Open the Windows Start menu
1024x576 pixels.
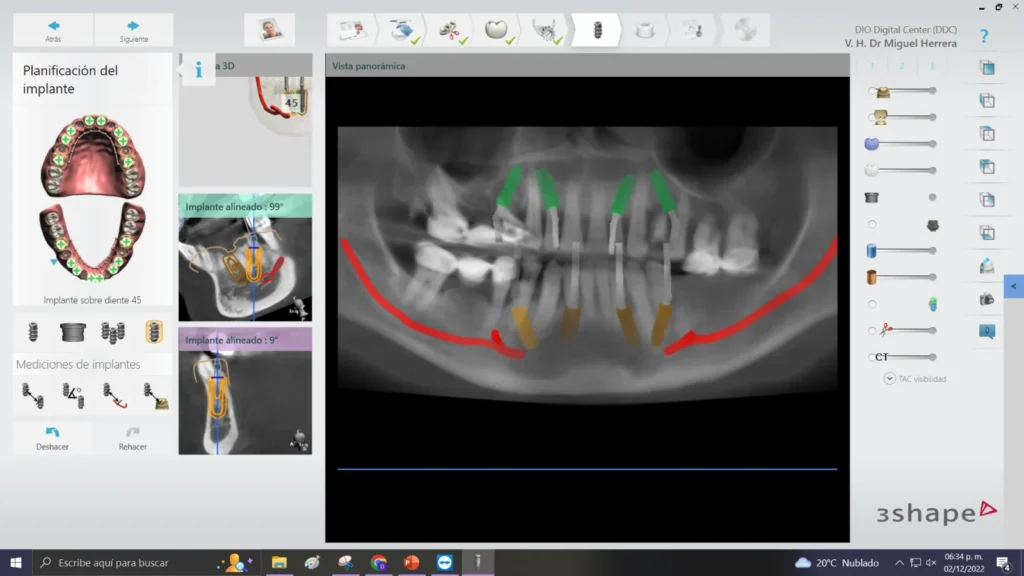16,562
